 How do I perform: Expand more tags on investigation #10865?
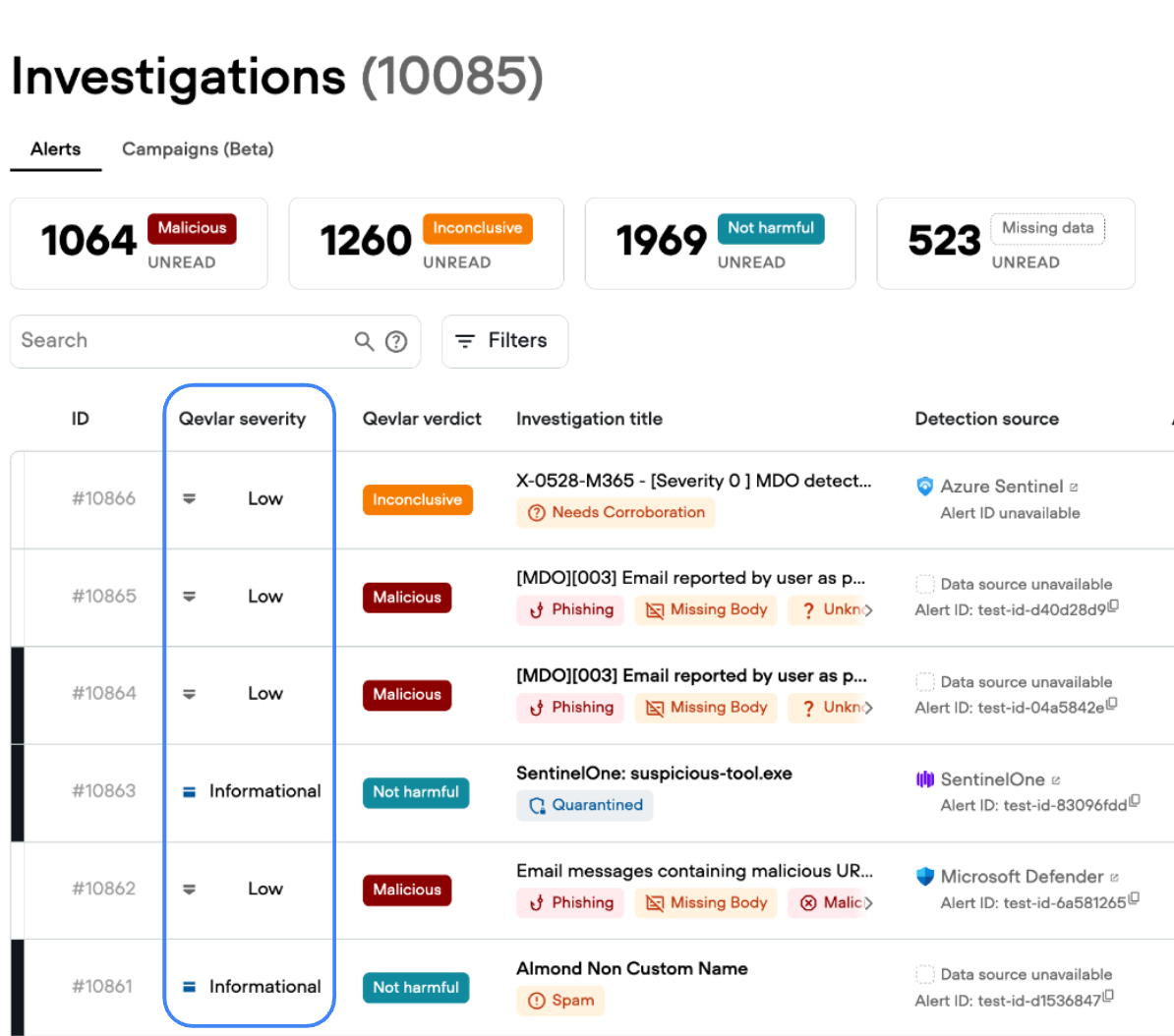868,610
